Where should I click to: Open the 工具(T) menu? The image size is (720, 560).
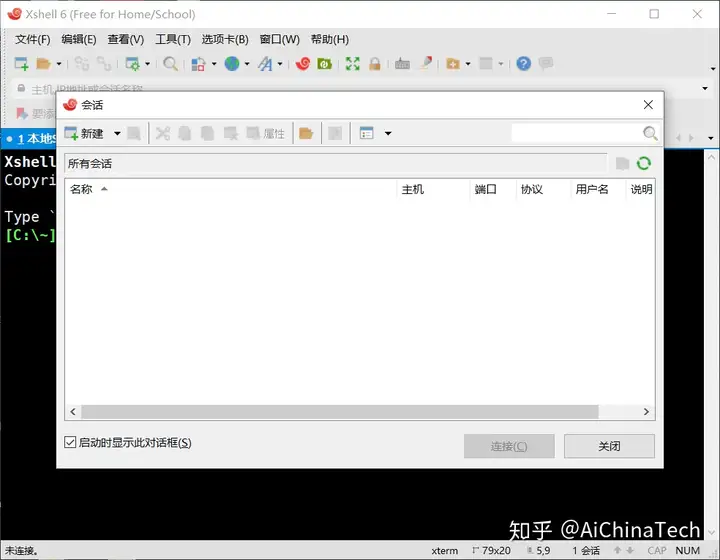pos(173,39)
